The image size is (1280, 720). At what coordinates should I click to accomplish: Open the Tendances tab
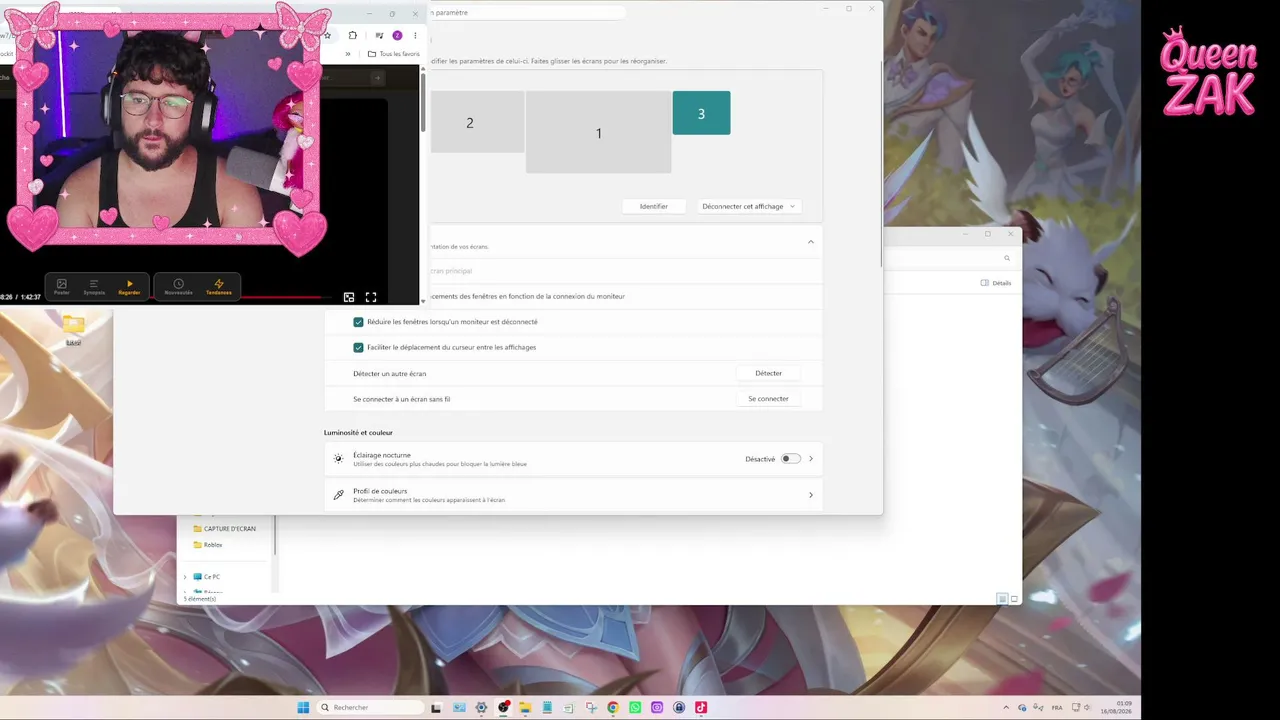[219, 287]
